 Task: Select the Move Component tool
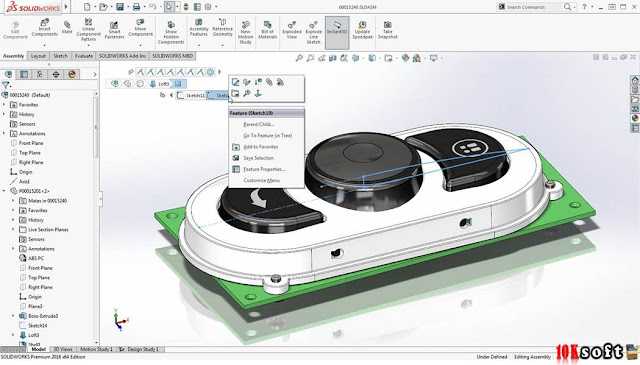click(x=140, y=28)
